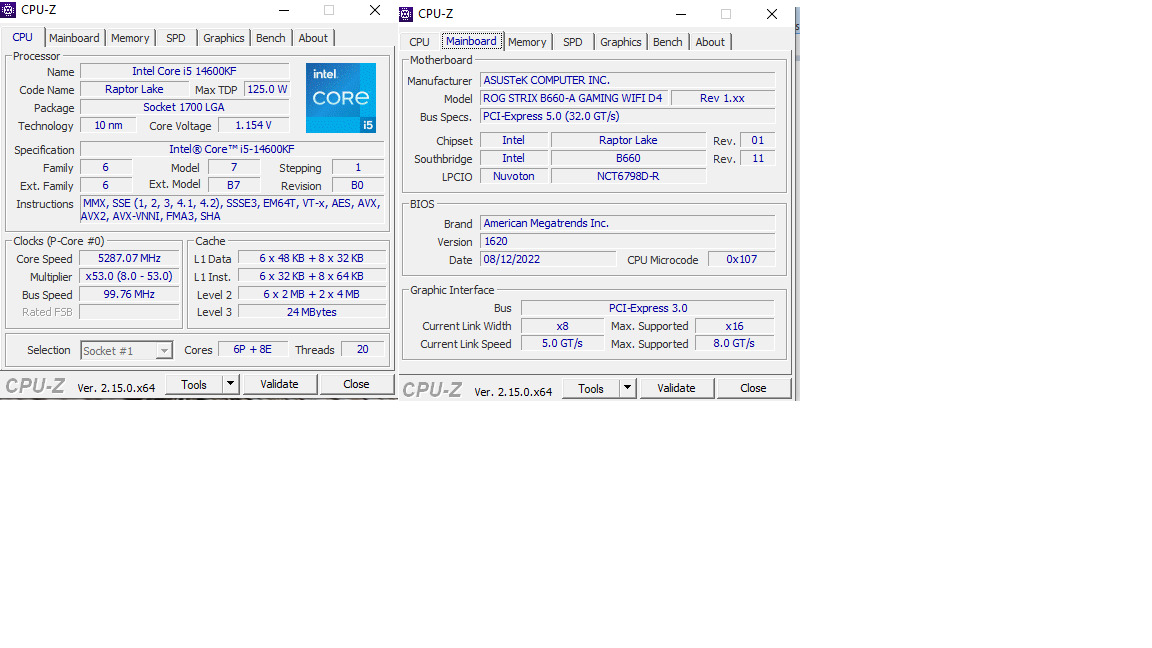
Task: Click the empty Rated FSB field
Action: pos(129,312)
